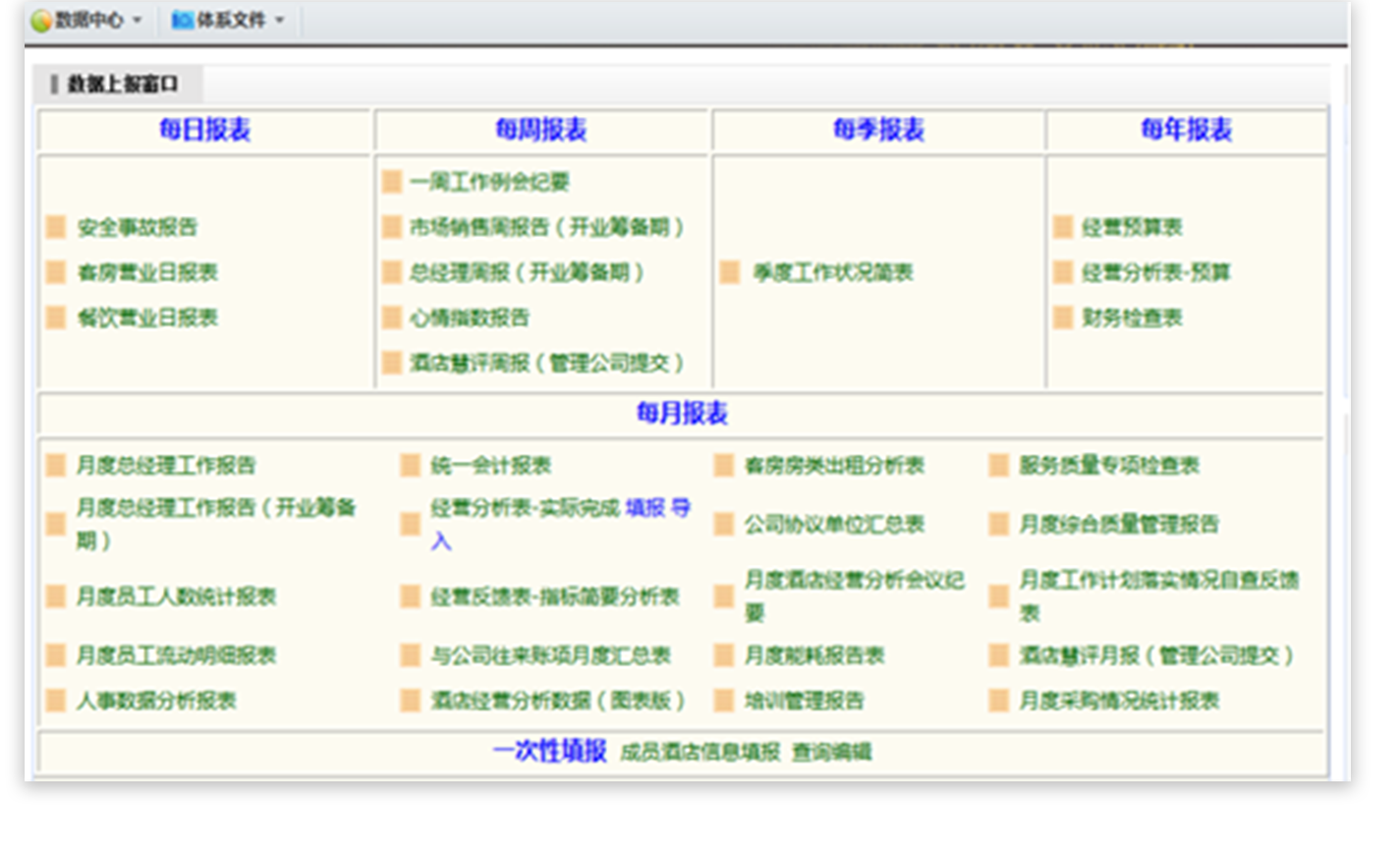Click the orange icon beside 月度能耗报告表
Viewport: 1400px width, 860px height.
click(x=724, y=656)
